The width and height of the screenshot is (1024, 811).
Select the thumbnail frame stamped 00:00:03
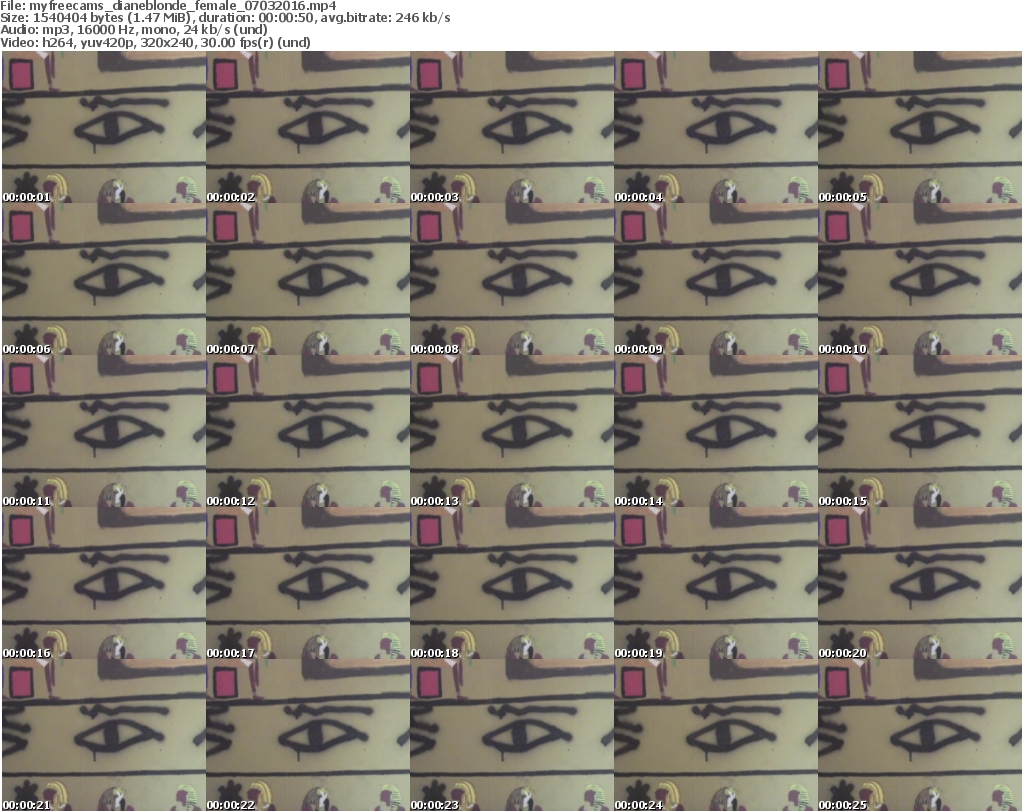[x=511, y=127]
